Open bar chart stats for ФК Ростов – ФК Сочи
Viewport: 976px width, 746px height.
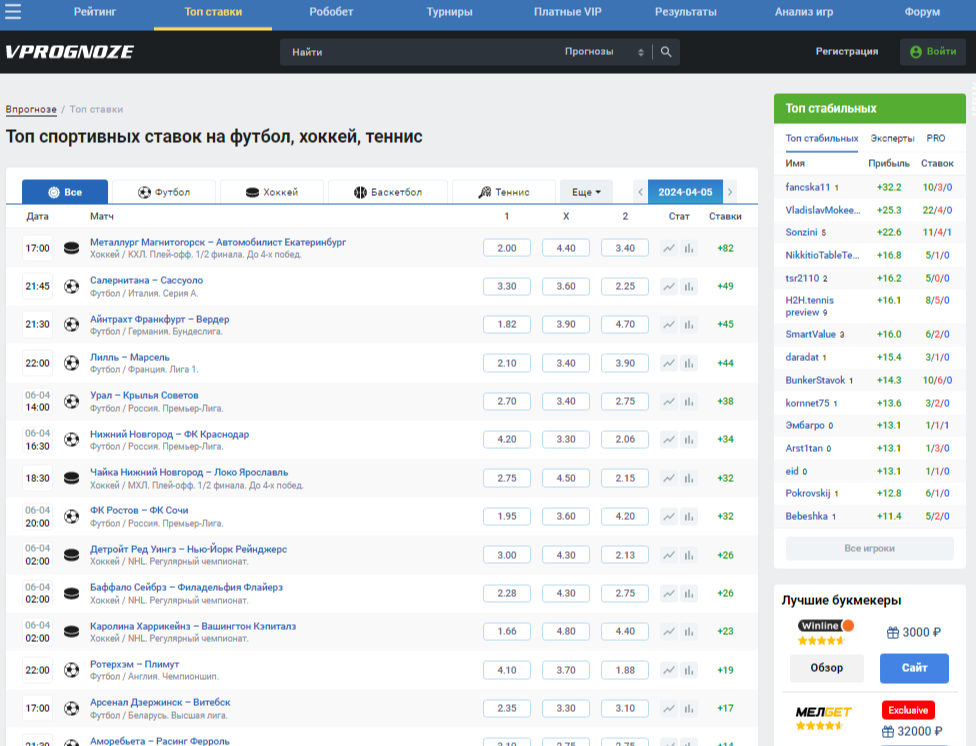point(689,517)
